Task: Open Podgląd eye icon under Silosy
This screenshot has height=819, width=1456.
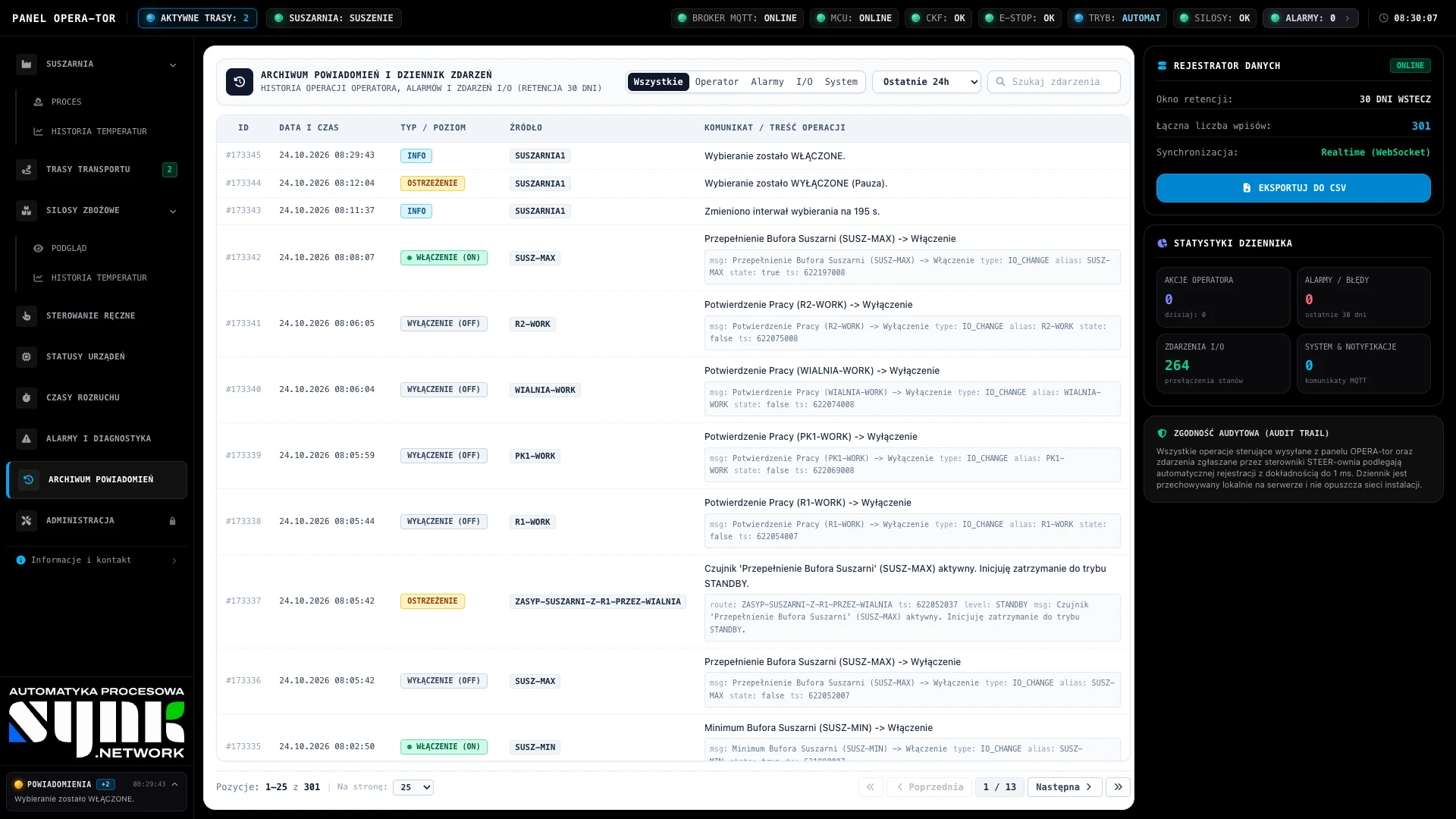Action: (38, 249)
